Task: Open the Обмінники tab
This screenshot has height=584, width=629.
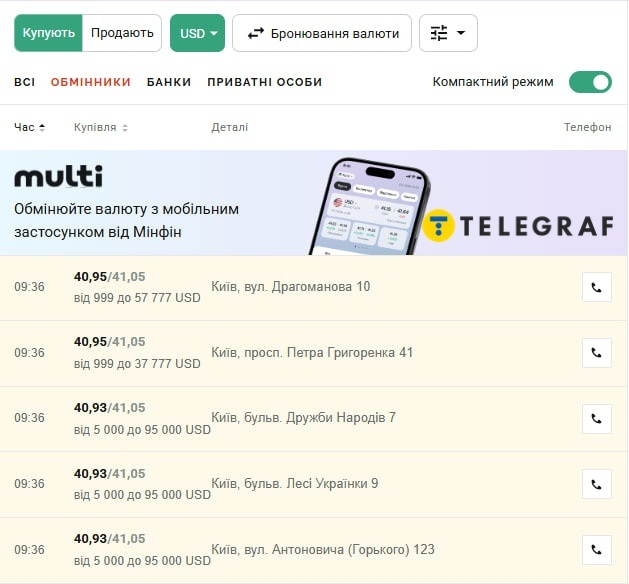Action: tap(90, 82)
